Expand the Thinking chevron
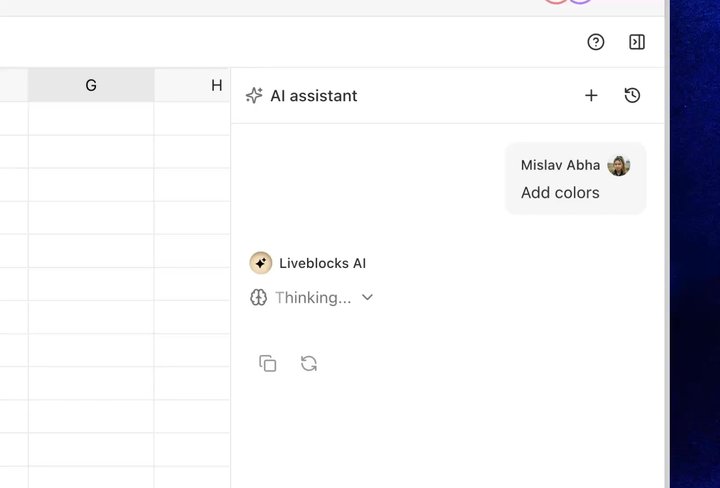Image resolution: width=720 pixels, height=488 pixels. 367,297
